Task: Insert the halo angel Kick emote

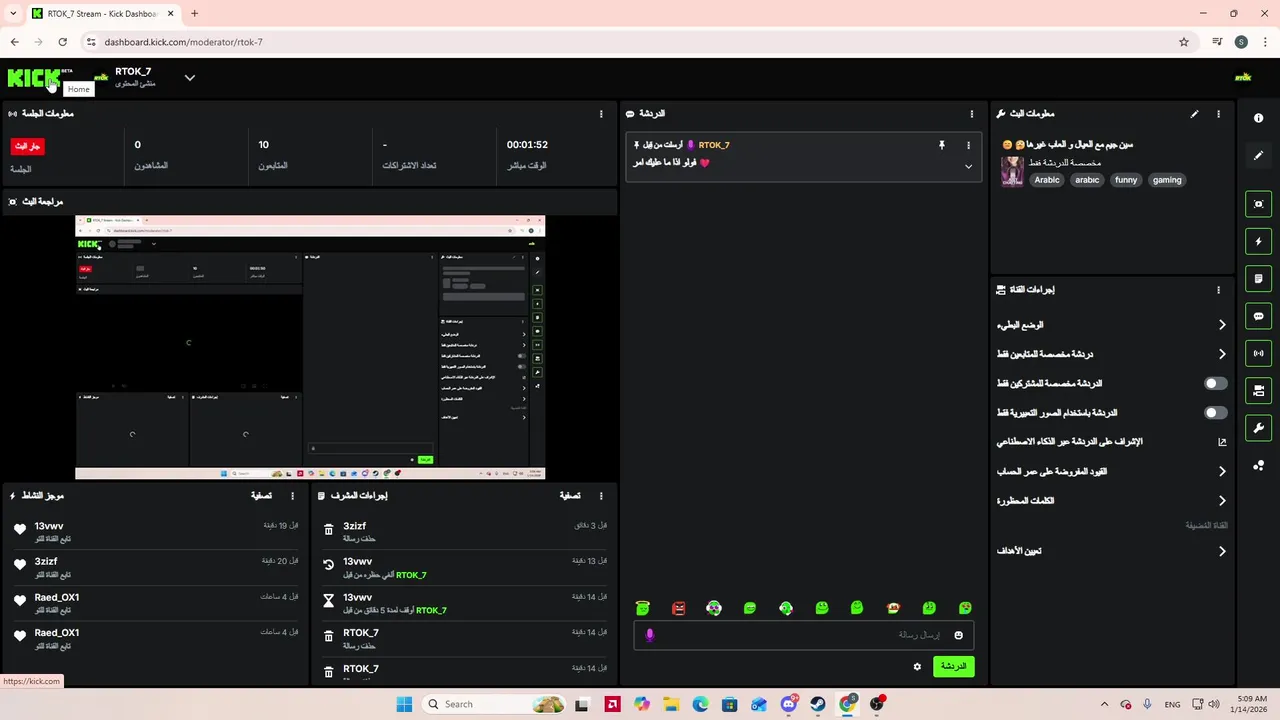Action: [x=642, y=608]
